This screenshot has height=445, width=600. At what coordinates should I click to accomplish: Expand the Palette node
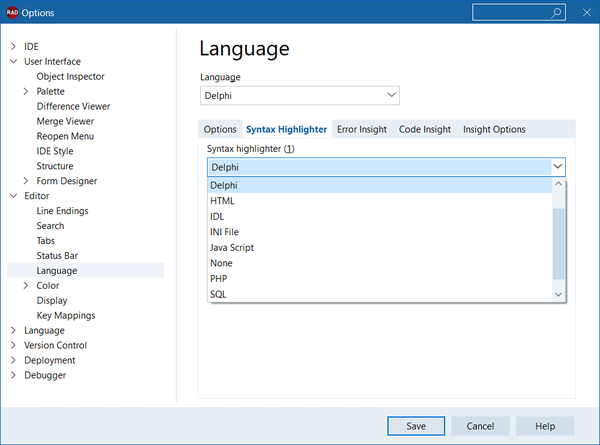(x=26, y=91)
